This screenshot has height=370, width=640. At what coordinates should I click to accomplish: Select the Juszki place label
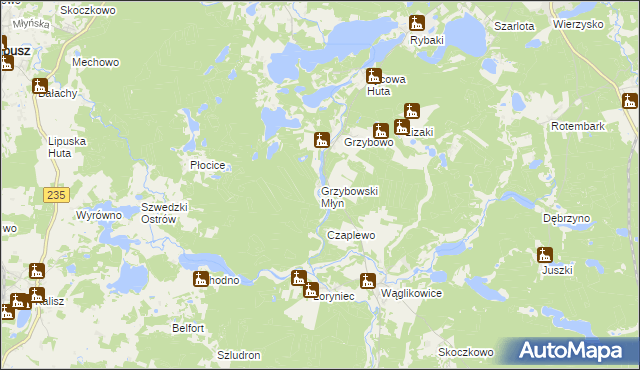tap(558, 270)
